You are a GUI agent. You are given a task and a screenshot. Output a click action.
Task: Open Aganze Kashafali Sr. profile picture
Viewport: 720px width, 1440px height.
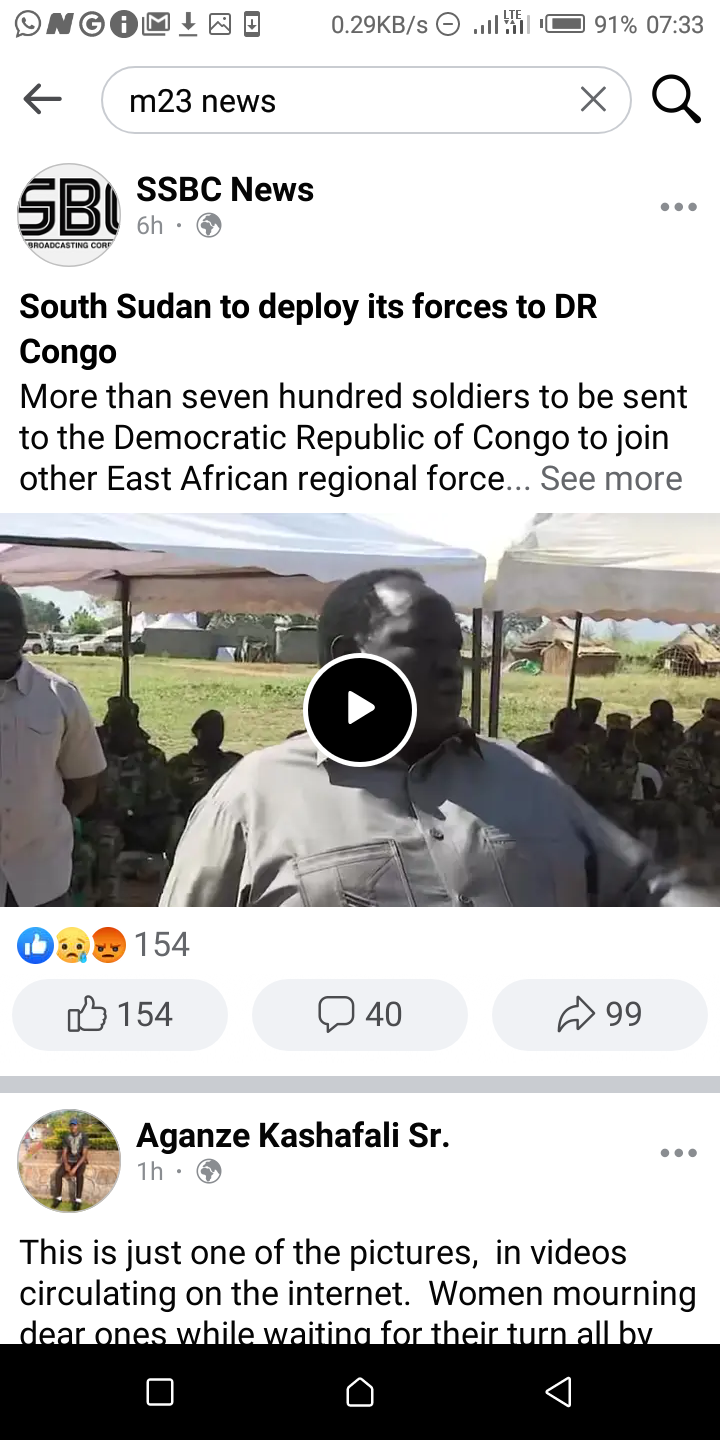click(69, 1160)
